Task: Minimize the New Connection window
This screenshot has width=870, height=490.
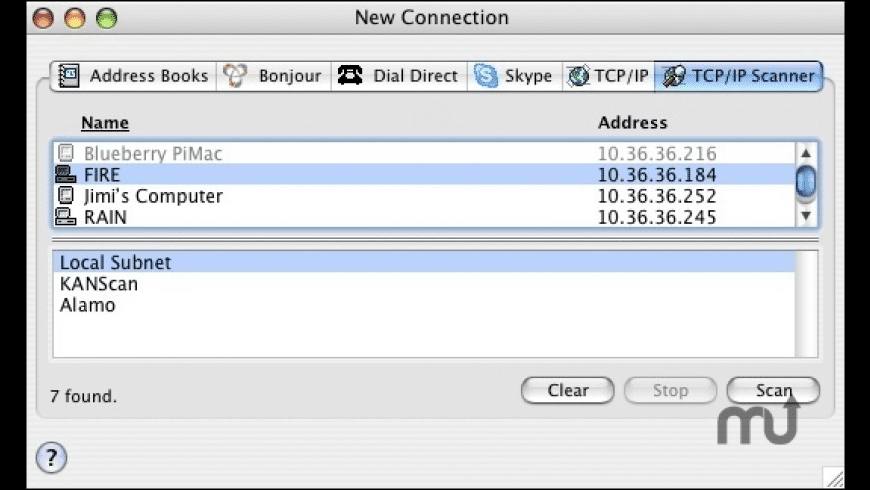Action: 75,18
